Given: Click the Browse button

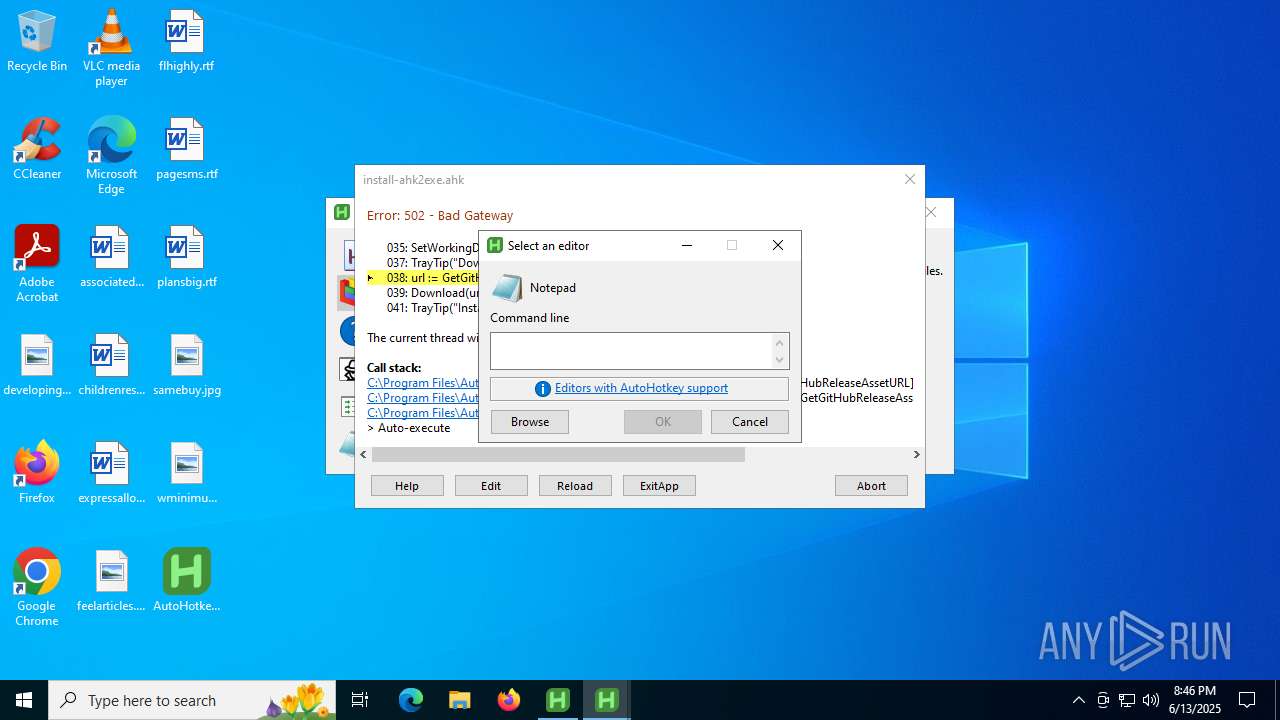Looking at the screenshot, I should pyautogui.click(x=530, y=422).
